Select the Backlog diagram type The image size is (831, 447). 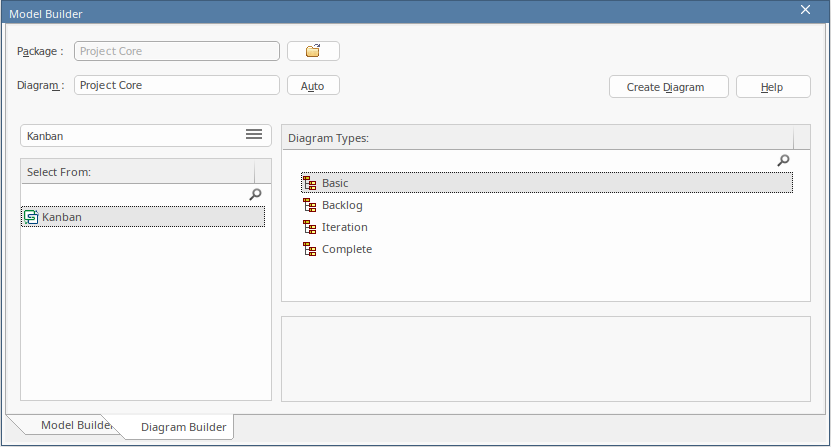(x=342, y=205)
